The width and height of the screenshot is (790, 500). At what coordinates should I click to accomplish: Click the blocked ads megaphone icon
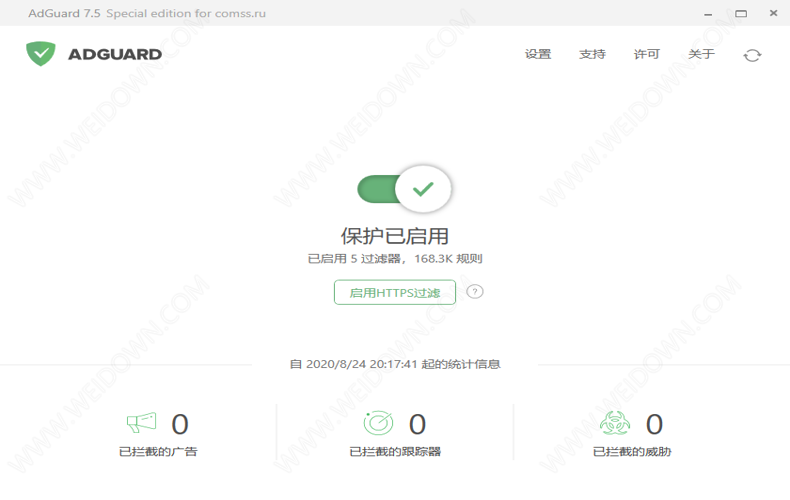tap(142, 422)
